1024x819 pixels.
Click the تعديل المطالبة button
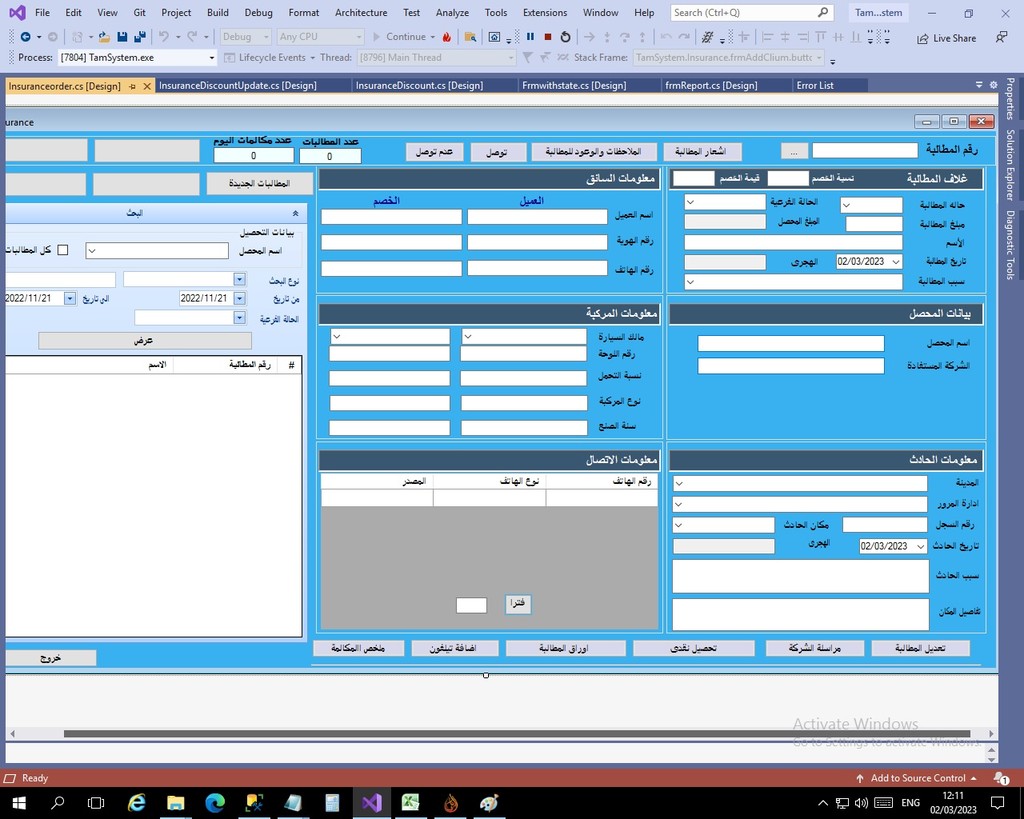tap(920, 648)
